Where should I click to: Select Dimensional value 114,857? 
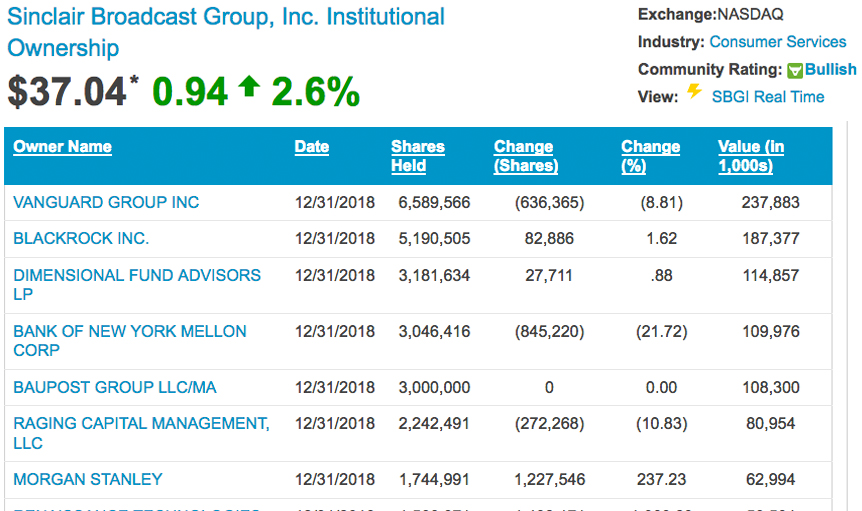point(771,275)
